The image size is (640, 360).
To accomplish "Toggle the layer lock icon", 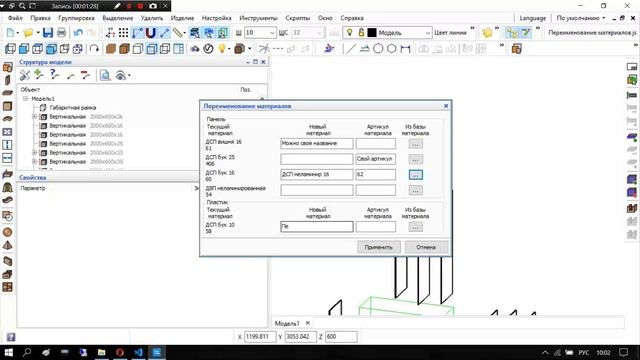I will click(x=361, y=33).
